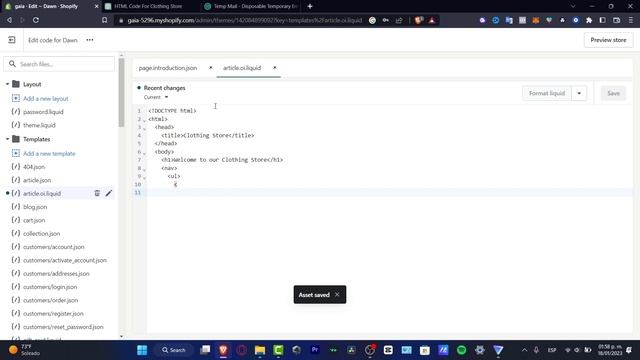Screen dimensions: 640x360
Task: Switch to Temp Mail browser tab
Action: (251, 6)
